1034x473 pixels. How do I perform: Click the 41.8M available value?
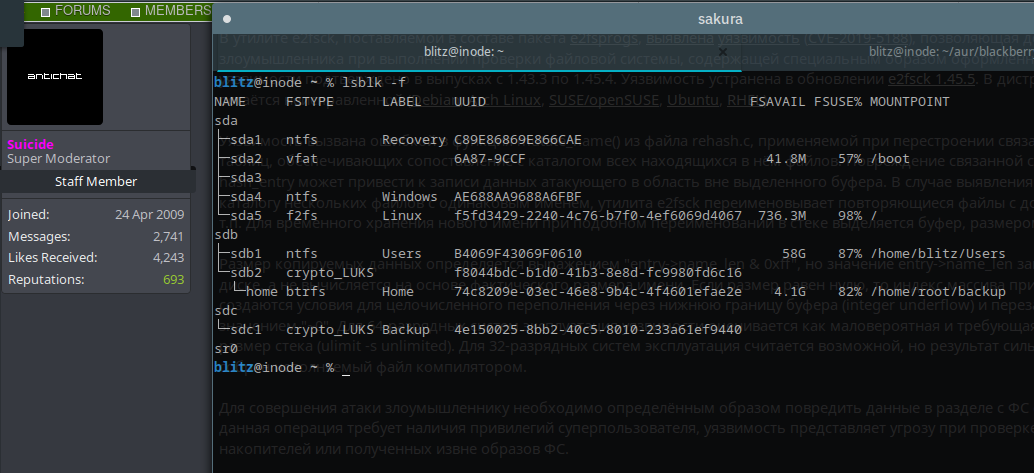point(786,159)
